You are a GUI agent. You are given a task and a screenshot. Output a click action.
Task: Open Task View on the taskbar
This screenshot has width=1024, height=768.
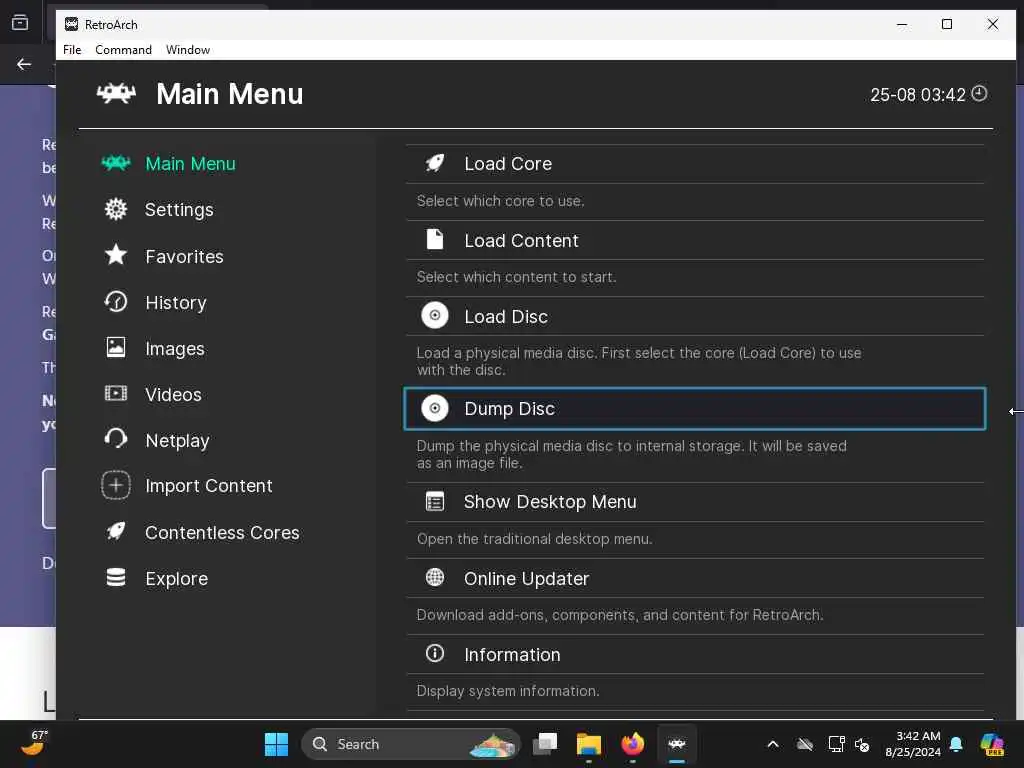pyautogui.click(x=545, y=744)
